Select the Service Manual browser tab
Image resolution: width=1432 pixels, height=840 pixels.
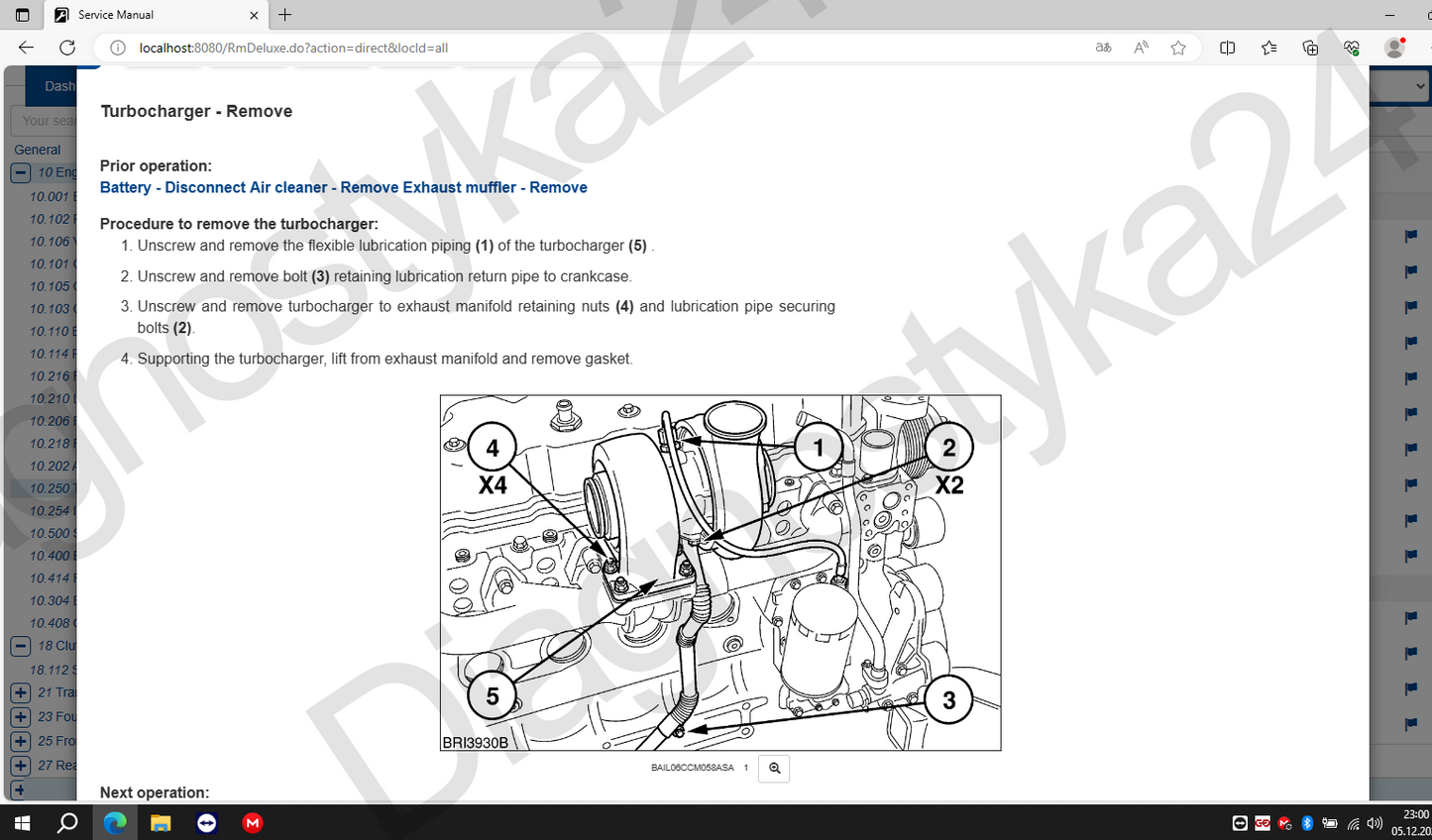[155, 15]
